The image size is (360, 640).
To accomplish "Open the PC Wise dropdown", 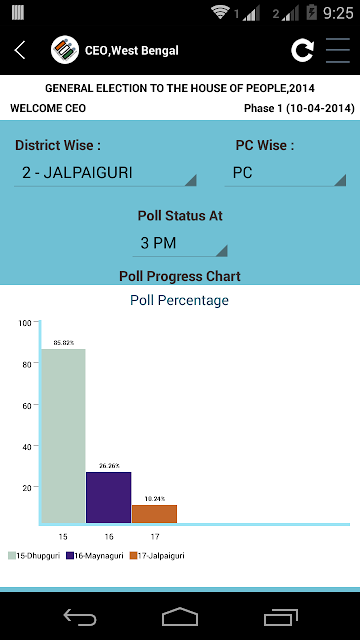I will (x=285, y=173).
